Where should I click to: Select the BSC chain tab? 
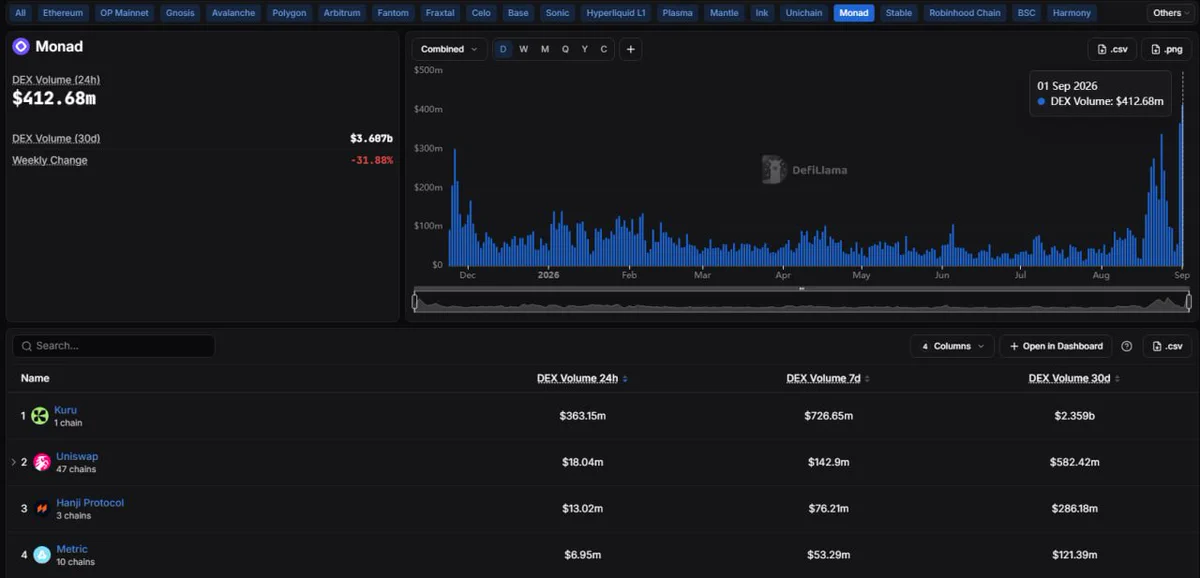click(1026, 13)
